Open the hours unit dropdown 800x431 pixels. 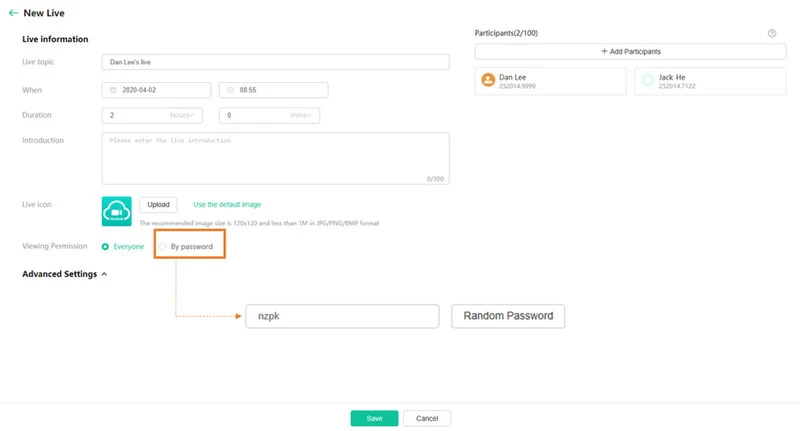[187, 115]
